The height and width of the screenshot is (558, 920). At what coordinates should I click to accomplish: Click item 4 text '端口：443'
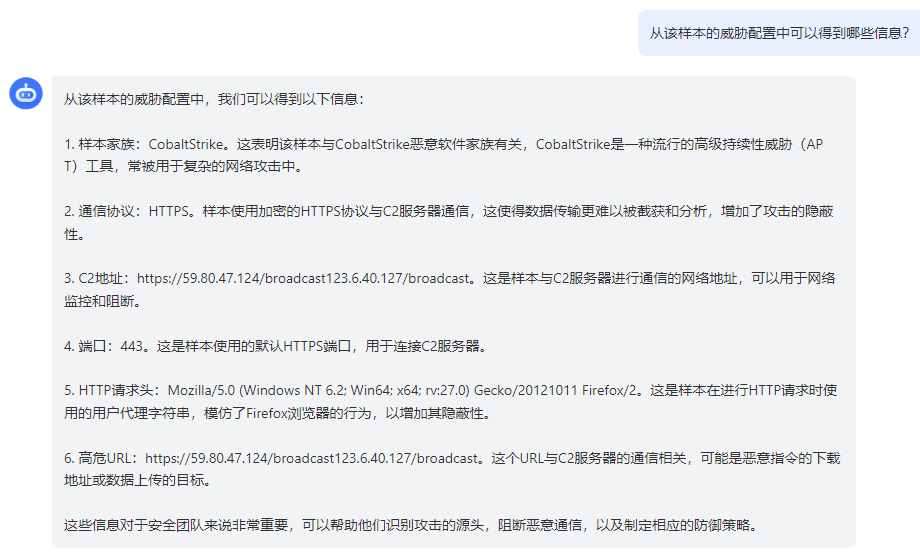click(x=110, y=346)
